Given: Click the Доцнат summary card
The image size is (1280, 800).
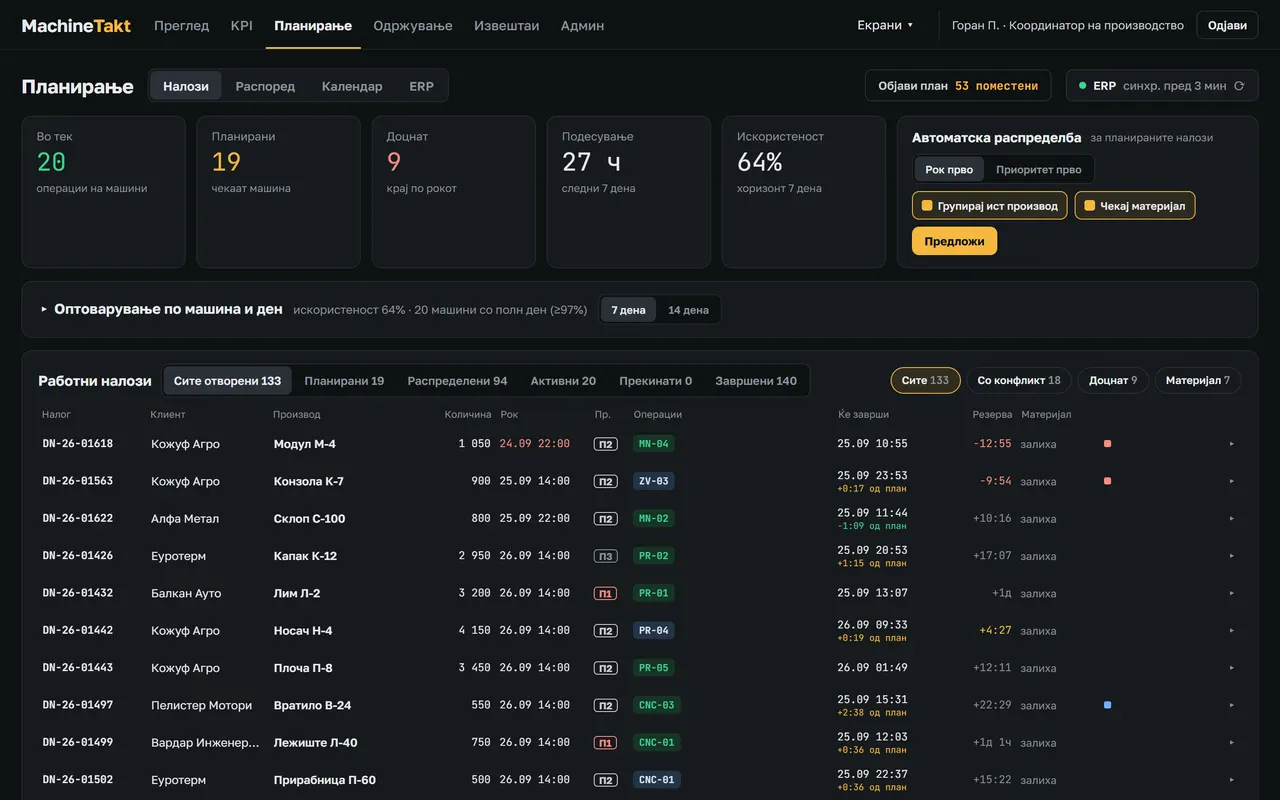Looking at the screenshot, I should coord(454,192).
